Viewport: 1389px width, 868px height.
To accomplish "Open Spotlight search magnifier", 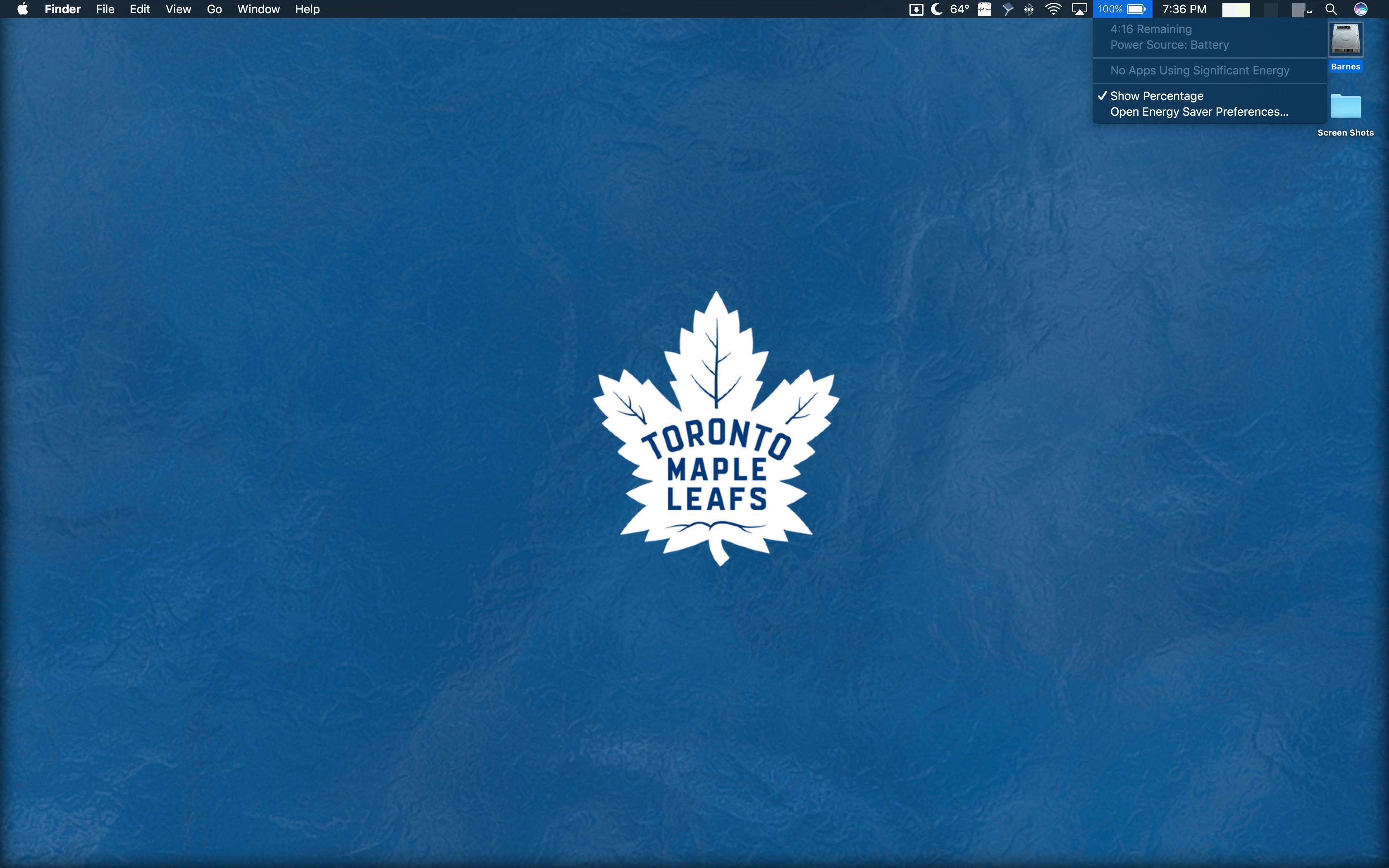I will click(1331, 9).
